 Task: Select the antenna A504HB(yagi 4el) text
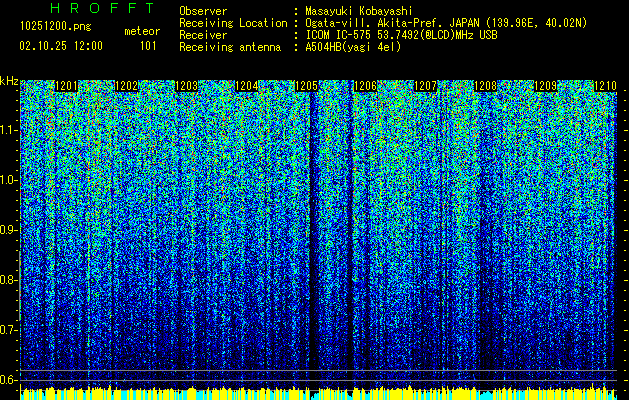click(353, 47)
